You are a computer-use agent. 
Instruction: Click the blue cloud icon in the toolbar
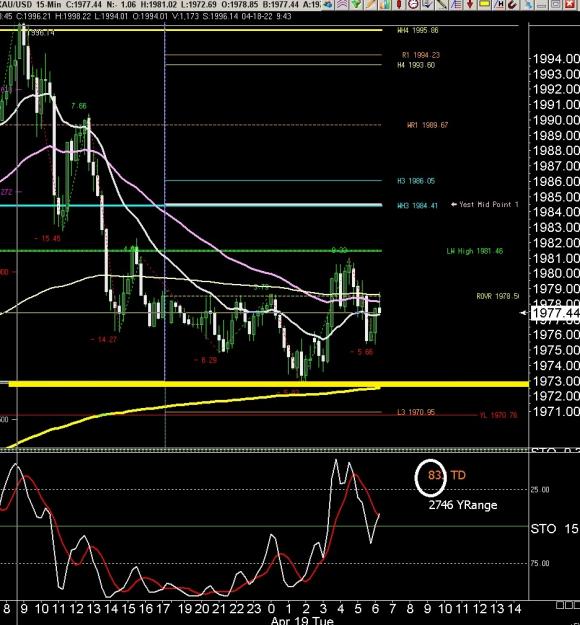pyautogui.click(x=328, y=4)
